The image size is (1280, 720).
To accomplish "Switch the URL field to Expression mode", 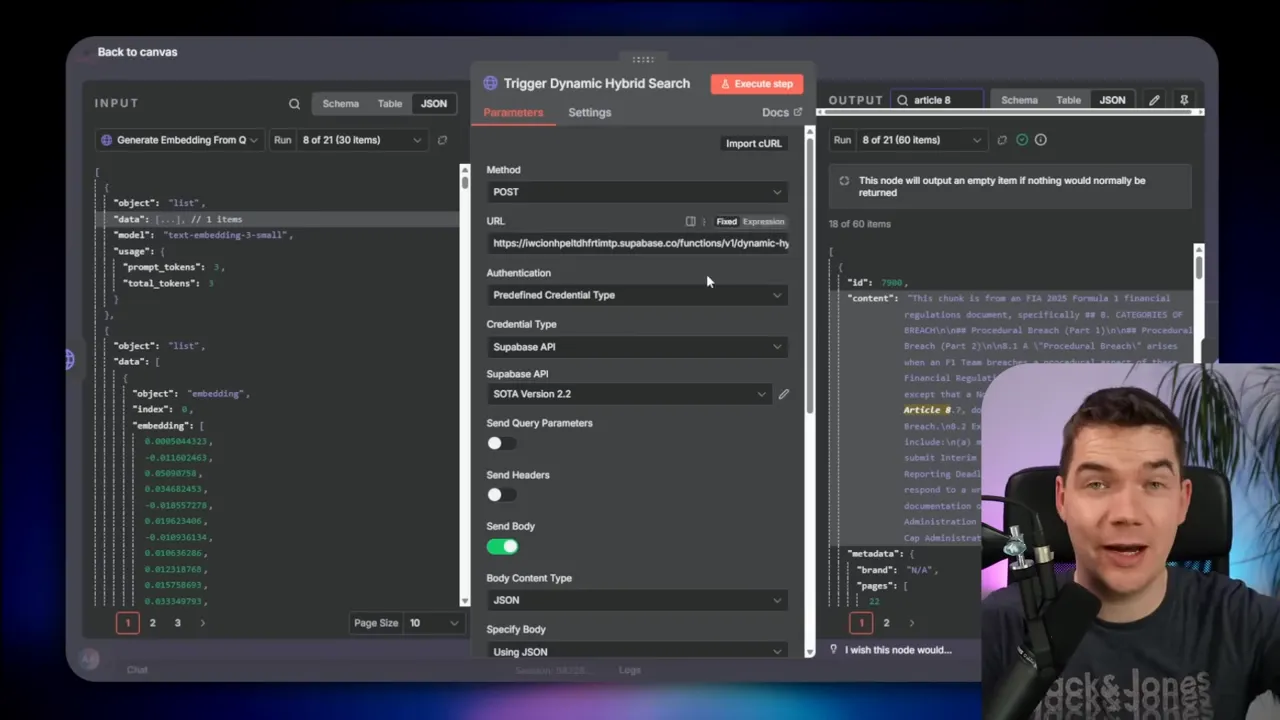I will point(763,221).
